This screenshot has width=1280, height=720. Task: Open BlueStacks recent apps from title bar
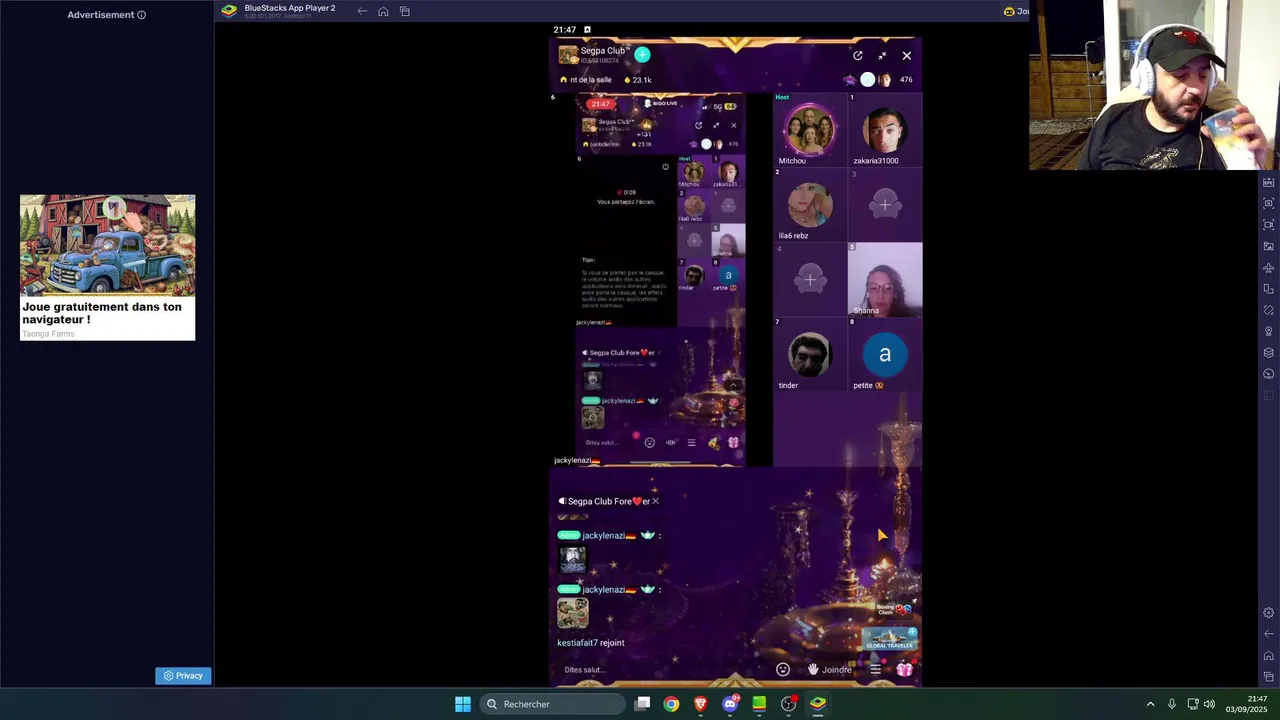click(x=405, y=11)
